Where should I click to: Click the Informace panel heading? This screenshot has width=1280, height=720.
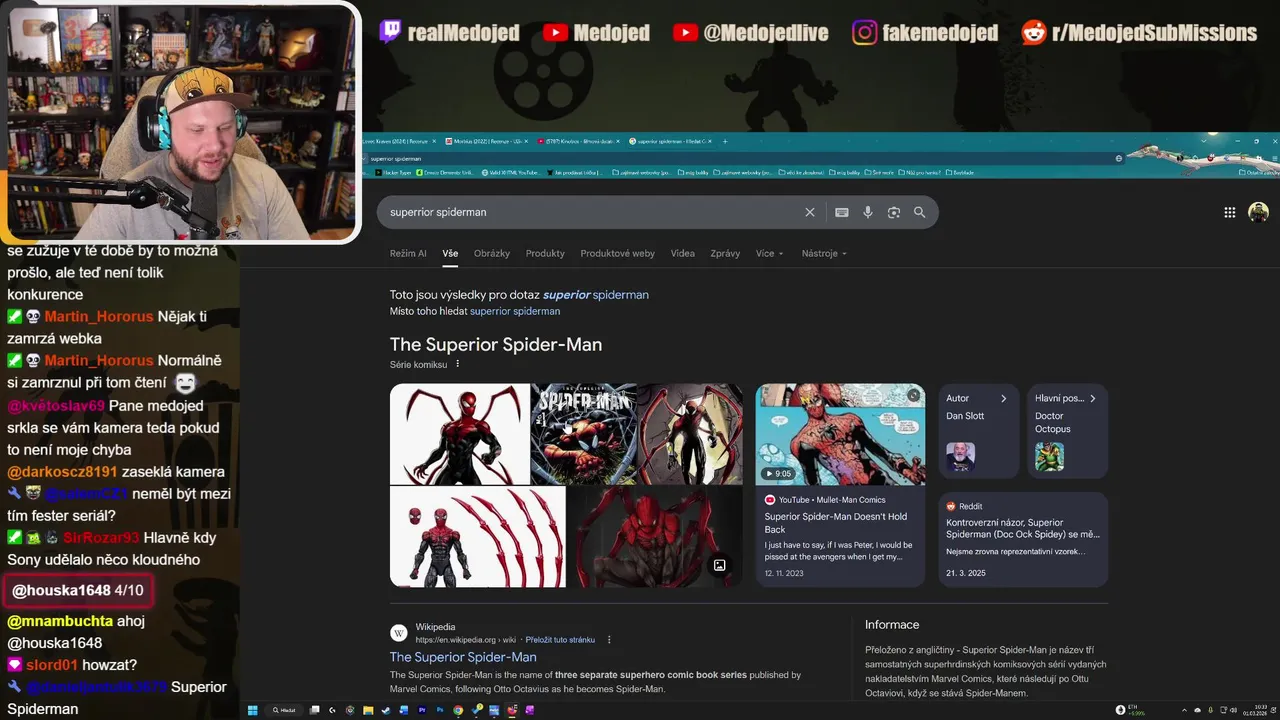click(x=892, y=625)
